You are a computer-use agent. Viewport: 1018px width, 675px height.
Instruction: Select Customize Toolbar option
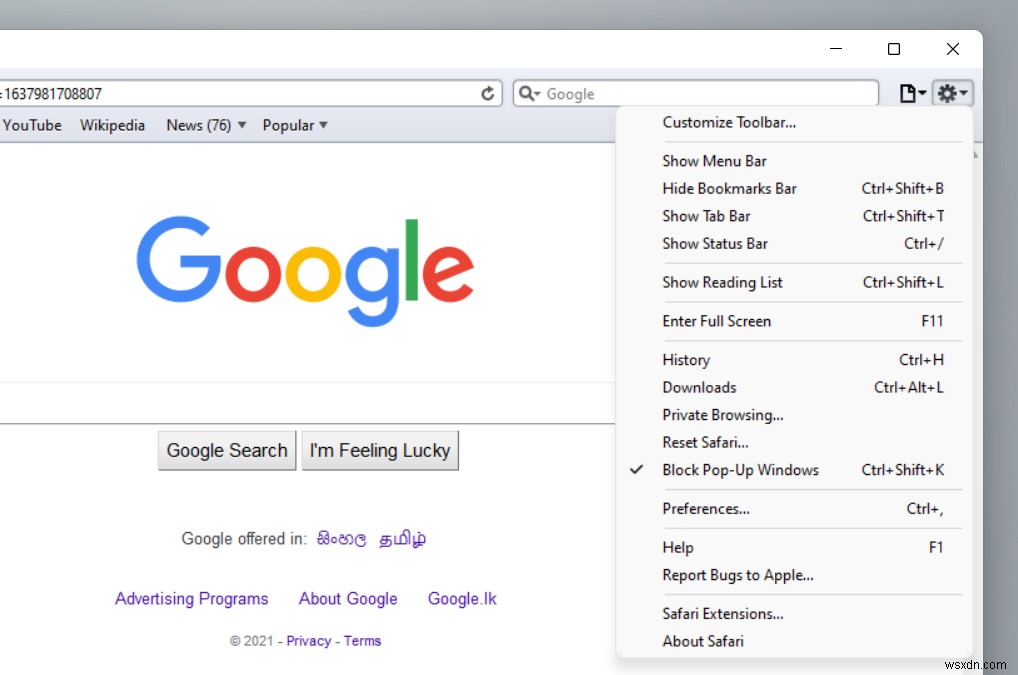[x=729, y=122]
